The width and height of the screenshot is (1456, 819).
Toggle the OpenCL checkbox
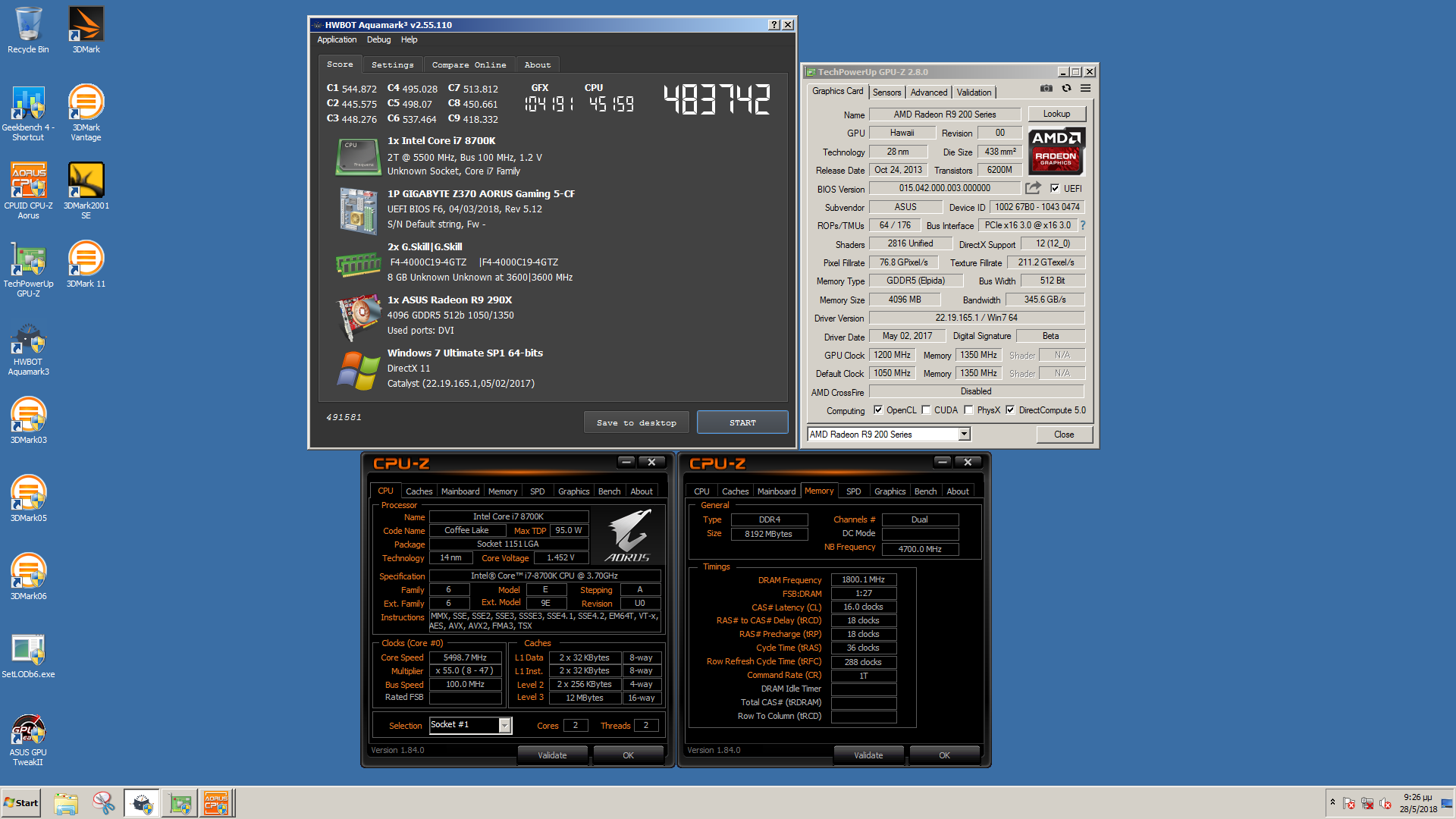(878, 410)
